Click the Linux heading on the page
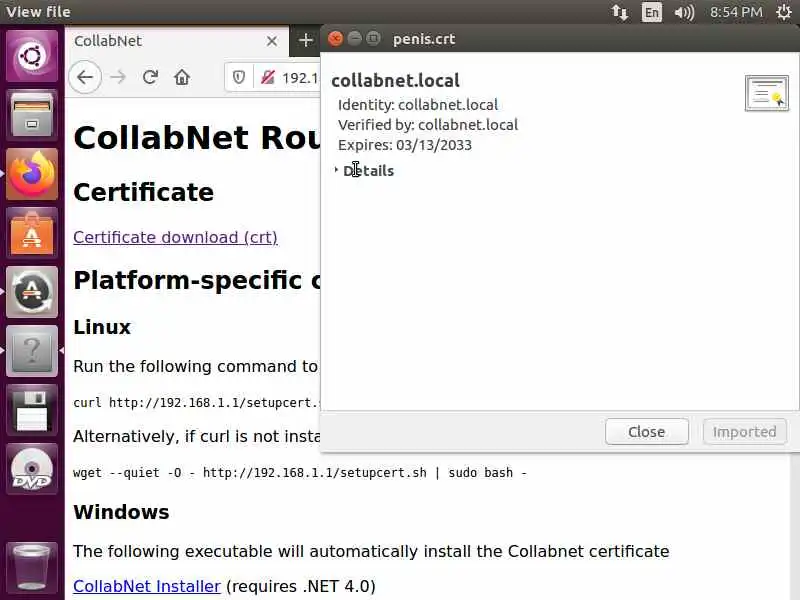800x600 pixels. 102,327
